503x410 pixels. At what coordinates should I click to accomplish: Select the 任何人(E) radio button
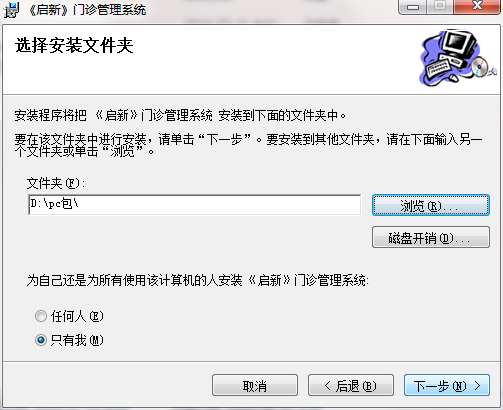(41, 316)
